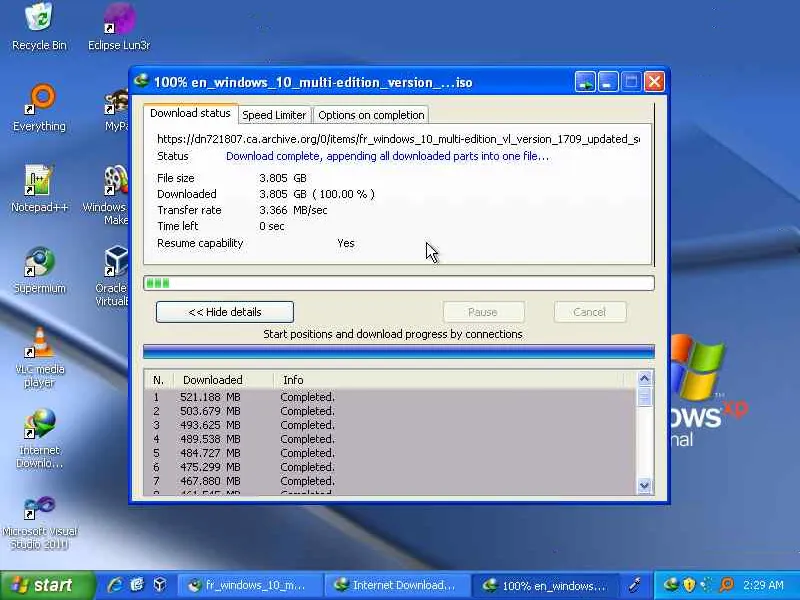Select connection row 3 with 493.625 MB
This screenshot has height=600, width=800.
point(390,425)
